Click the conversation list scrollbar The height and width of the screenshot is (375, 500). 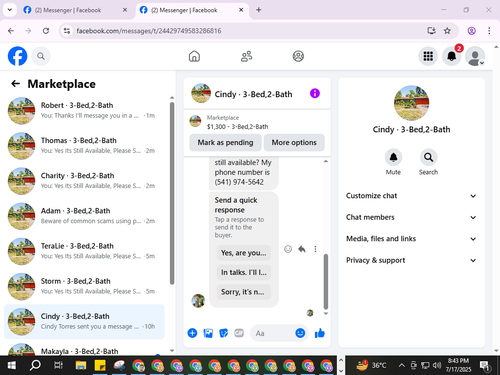(x=172, y=193)
